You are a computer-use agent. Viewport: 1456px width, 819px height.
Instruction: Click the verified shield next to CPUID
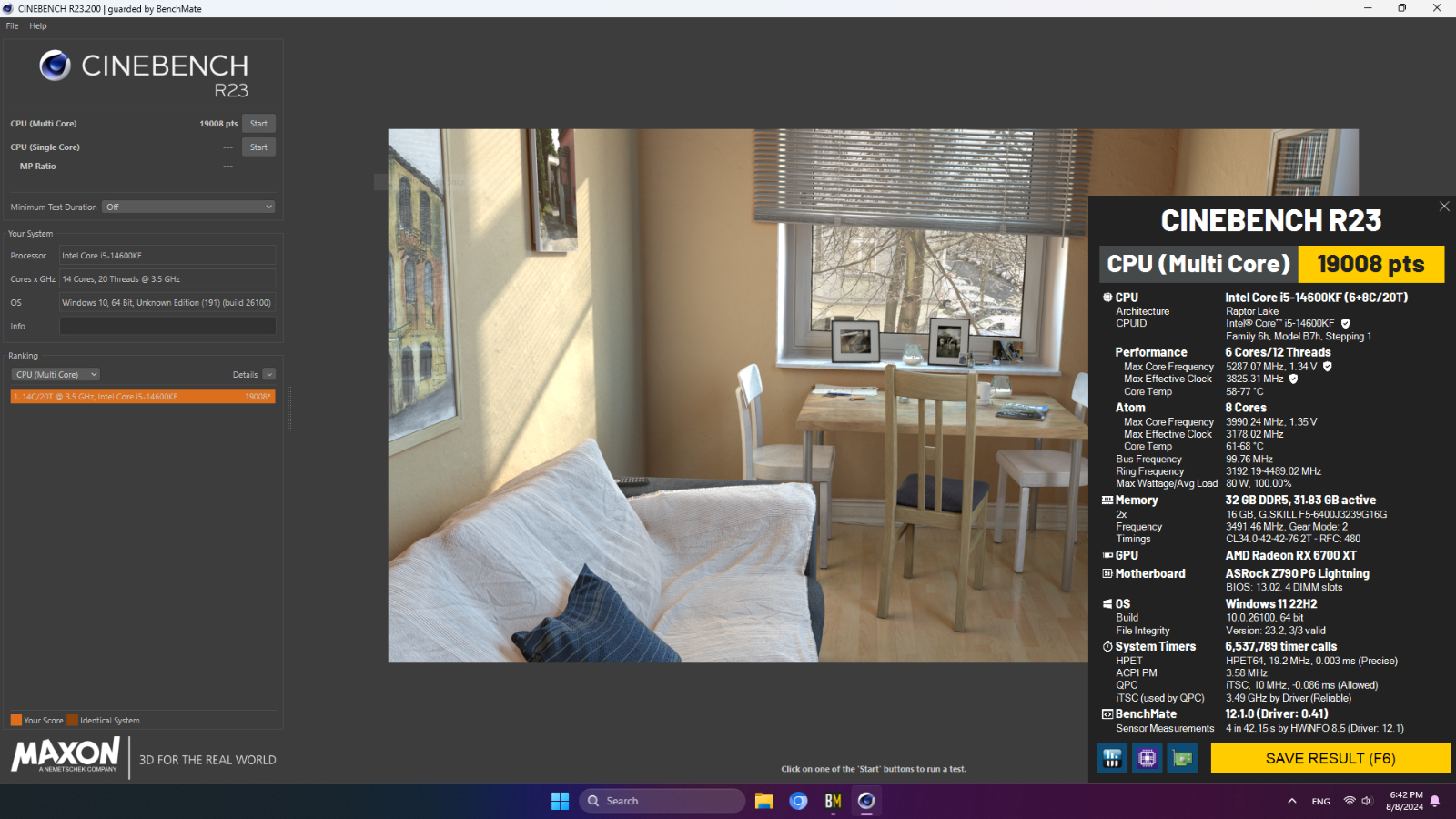(1345, 324)
